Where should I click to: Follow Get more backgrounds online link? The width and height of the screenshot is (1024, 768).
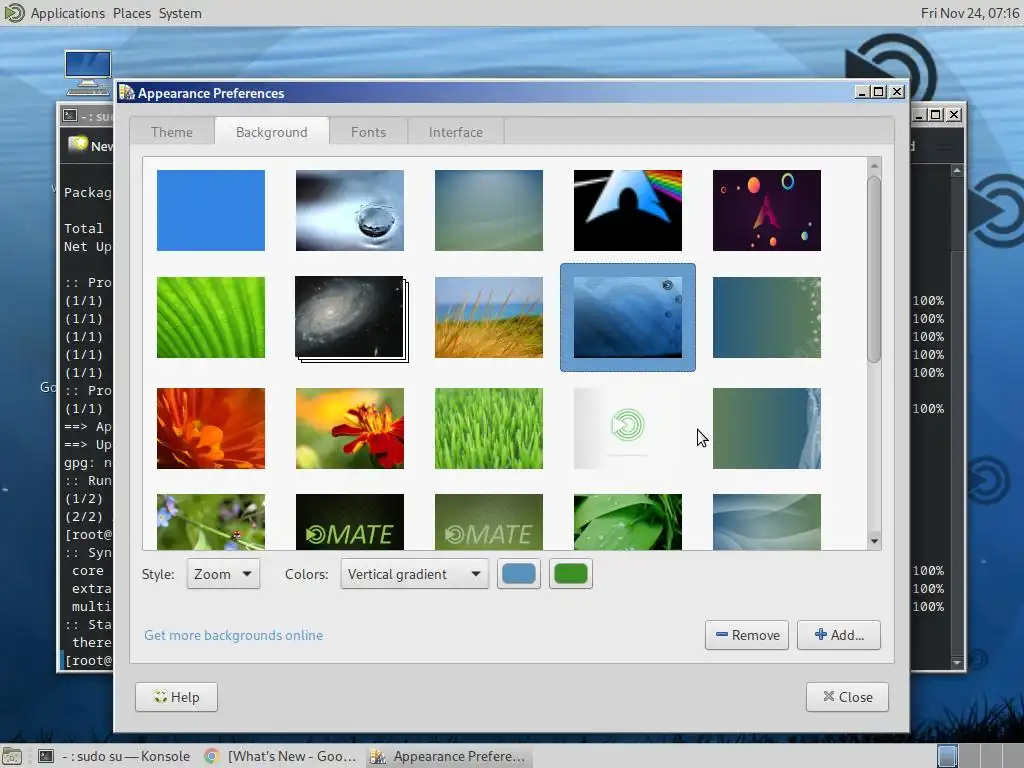pos(233,635)
